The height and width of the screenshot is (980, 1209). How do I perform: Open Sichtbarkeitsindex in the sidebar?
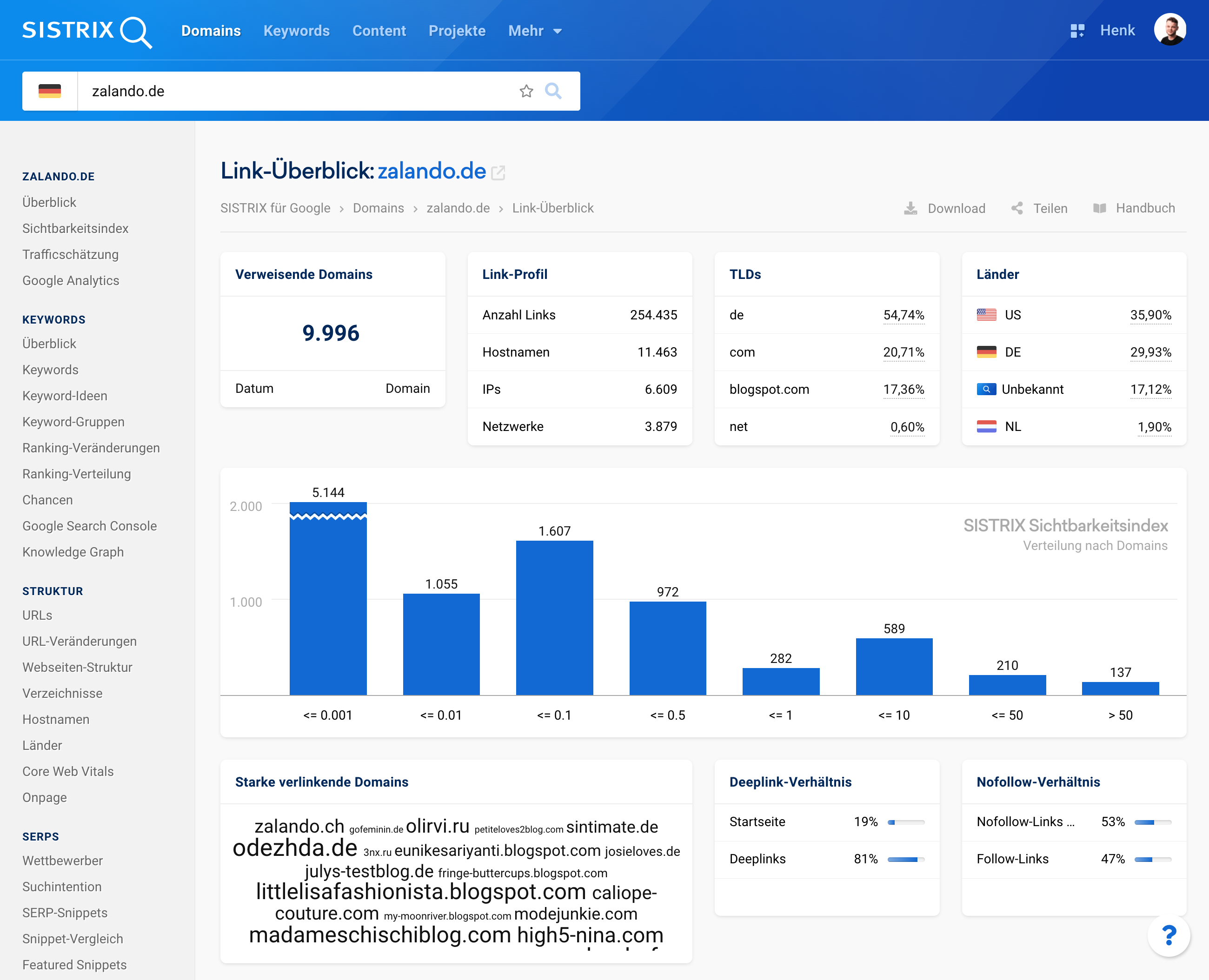pyautogui.click(x=75, y=229)
